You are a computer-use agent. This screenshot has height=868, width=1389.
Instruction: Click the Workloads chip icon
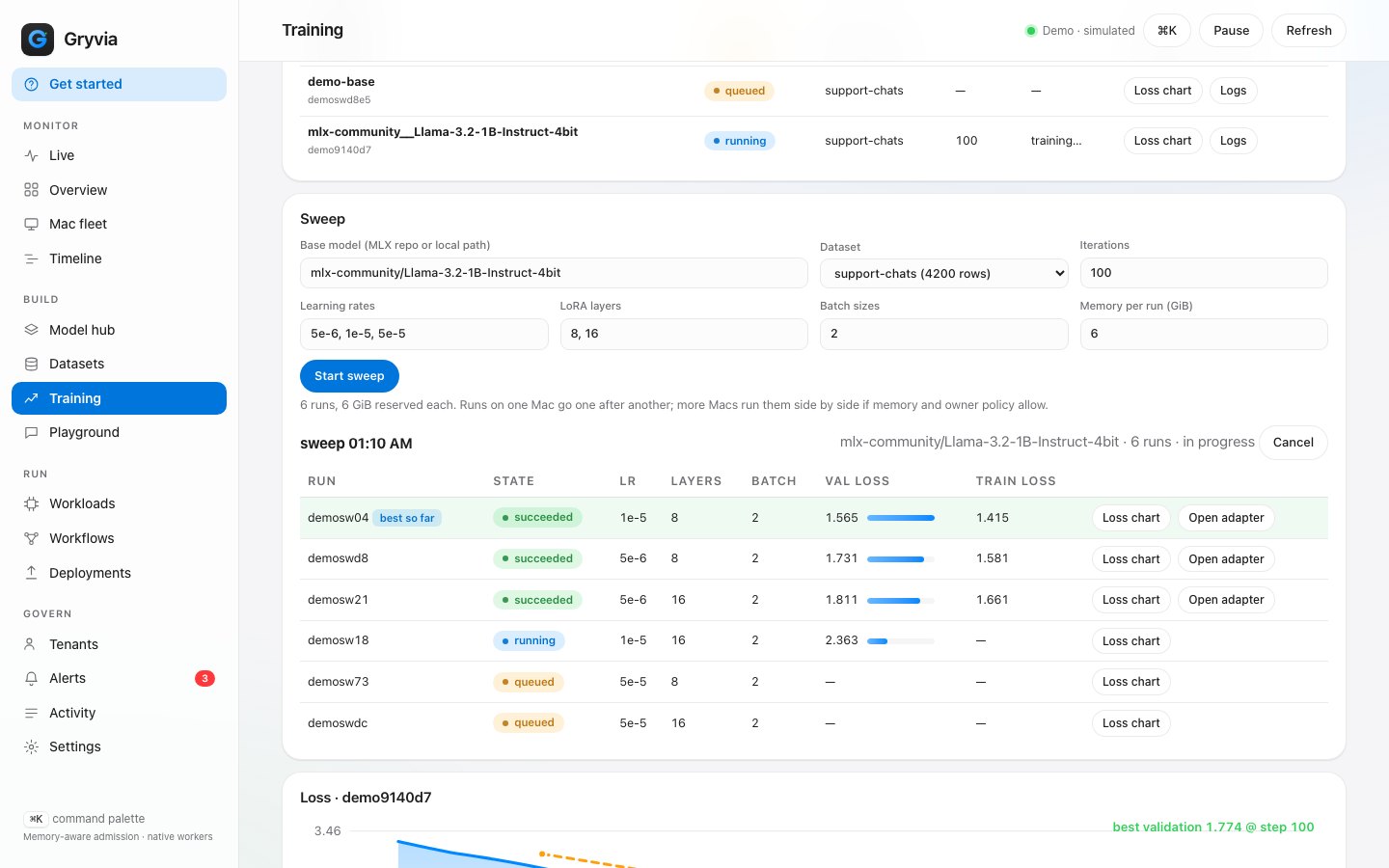32,503
